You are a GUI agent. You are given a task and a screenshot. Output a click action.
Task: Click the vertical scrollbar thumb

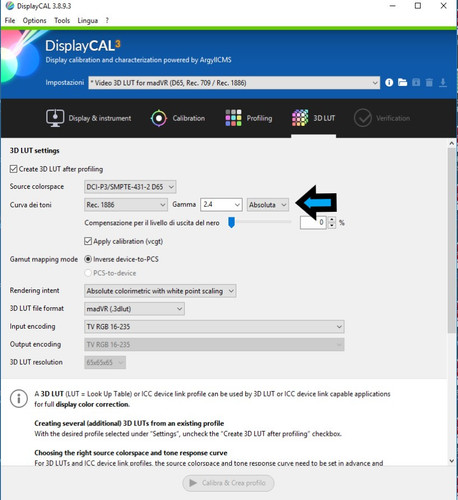click(x=452, y=240)
